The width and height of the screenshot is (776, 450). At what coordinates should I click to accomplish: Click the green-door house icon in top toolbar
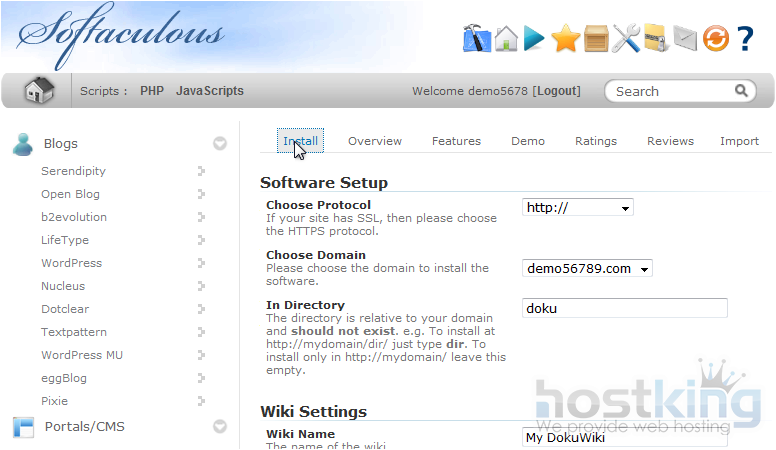point(506,38)
